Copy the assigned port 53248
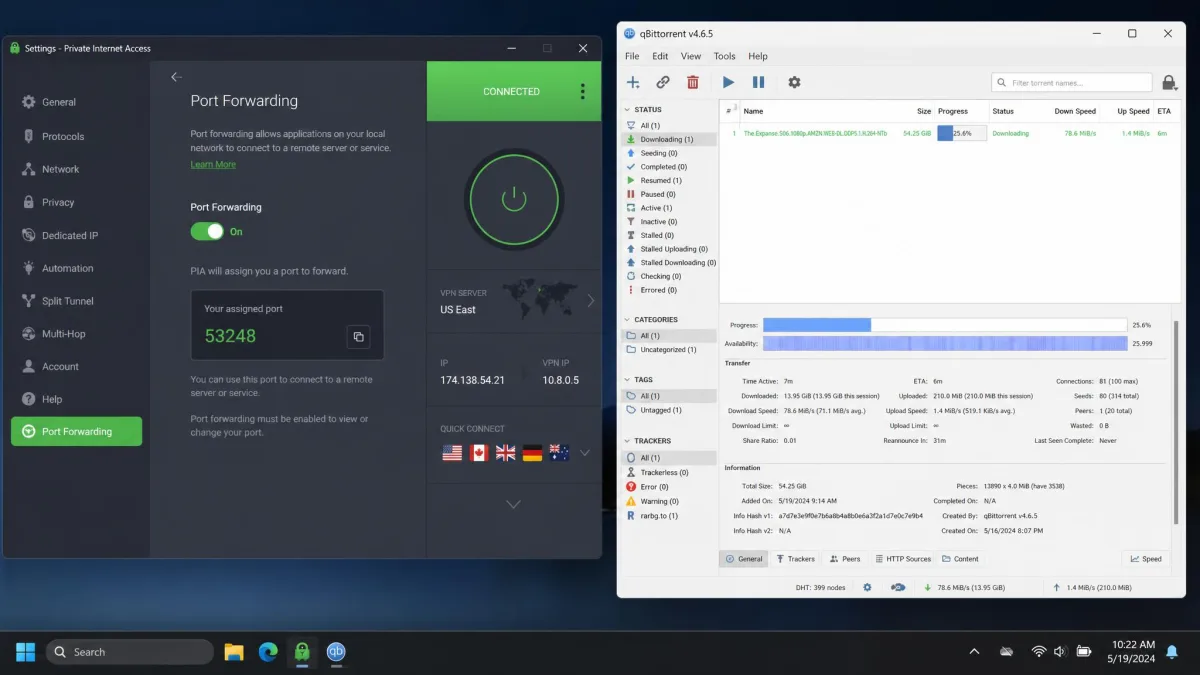The image size is (1200, 675). tap(359, 337)
